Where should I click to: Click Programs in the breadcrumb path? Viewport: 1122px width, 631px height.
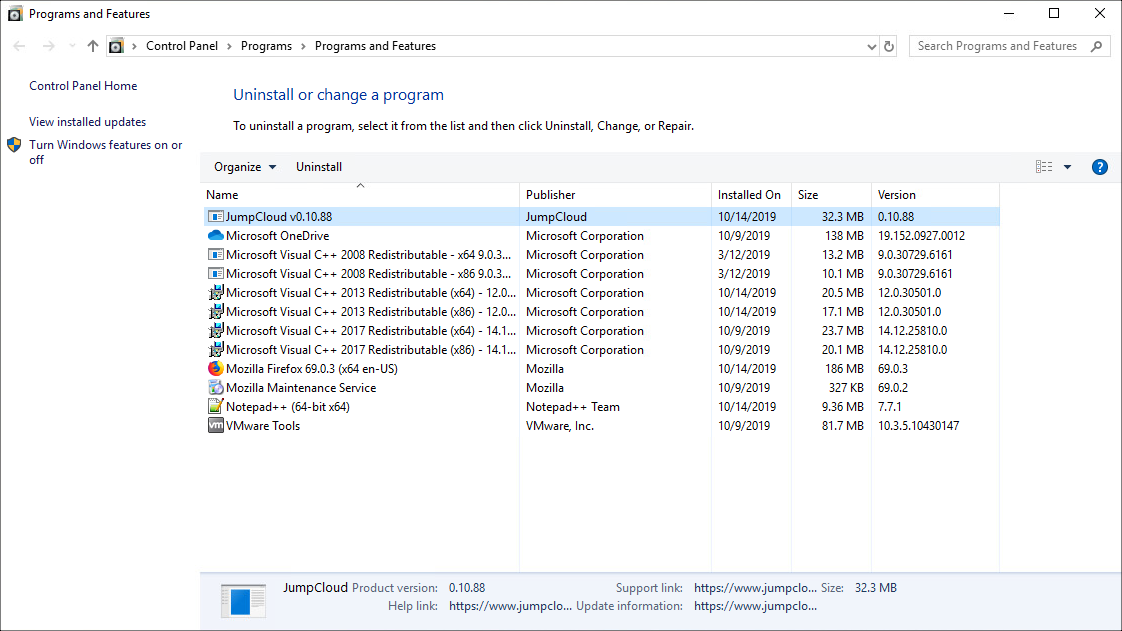[266, 46]
